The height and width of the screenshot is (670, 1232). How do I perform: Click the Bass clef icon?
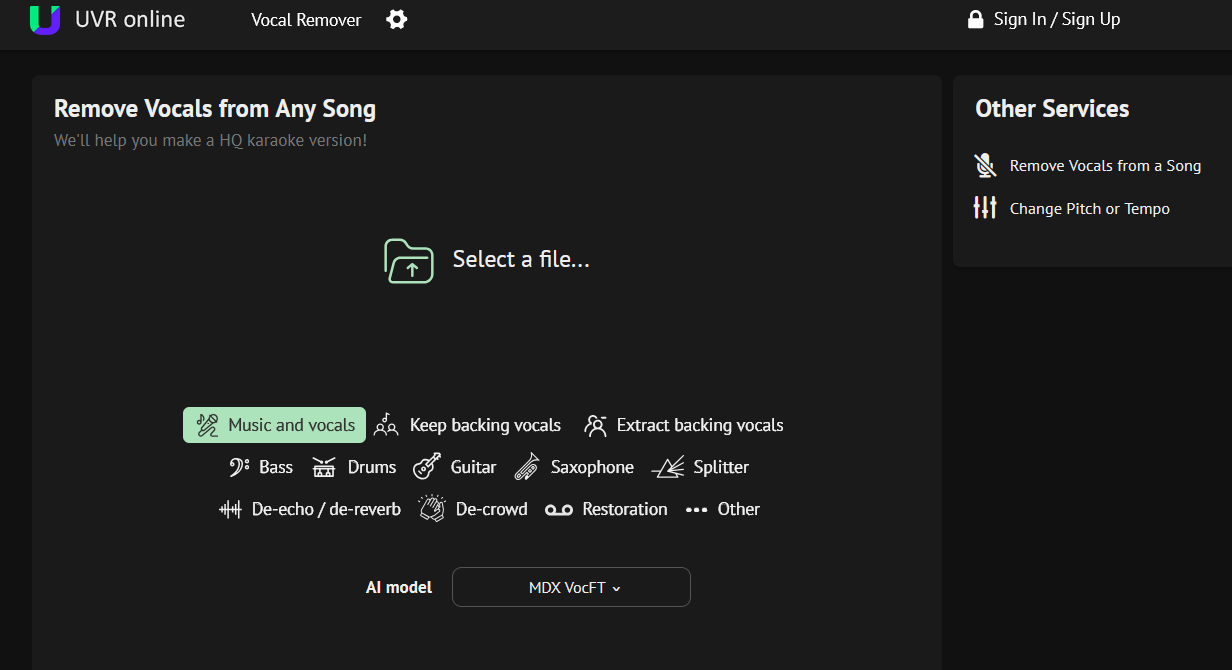tap(239, 467)
